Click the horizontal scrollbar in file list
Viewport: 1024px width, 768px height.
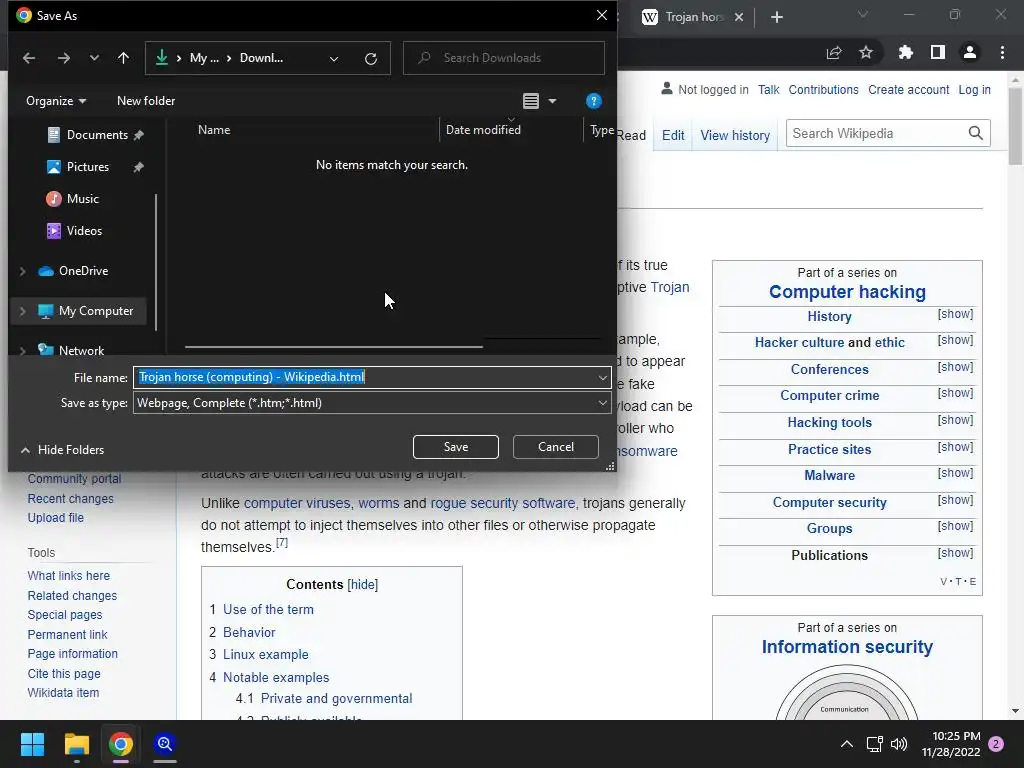tap(334, 347)
